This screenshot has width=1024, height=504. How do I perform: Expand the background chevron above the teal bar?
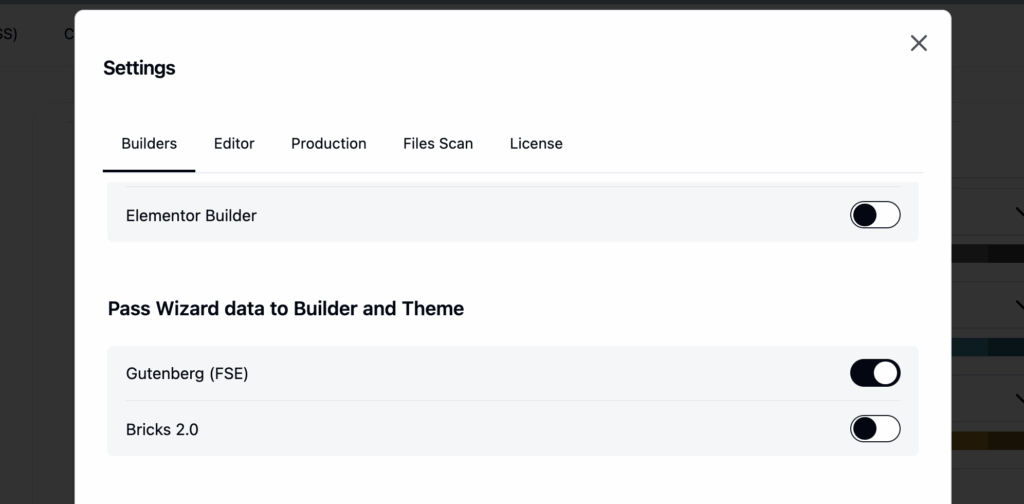point(1019,302)
